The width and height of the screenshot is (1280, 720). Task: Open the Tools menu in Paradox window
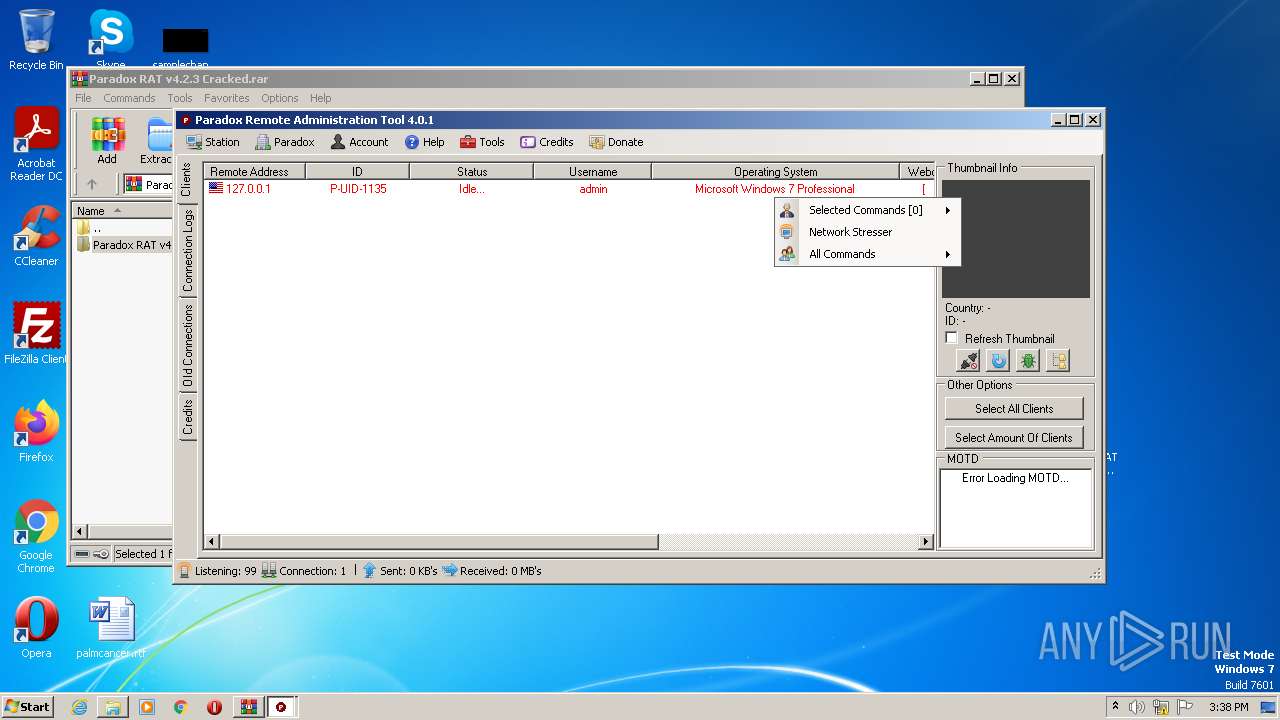pos(482,142)
